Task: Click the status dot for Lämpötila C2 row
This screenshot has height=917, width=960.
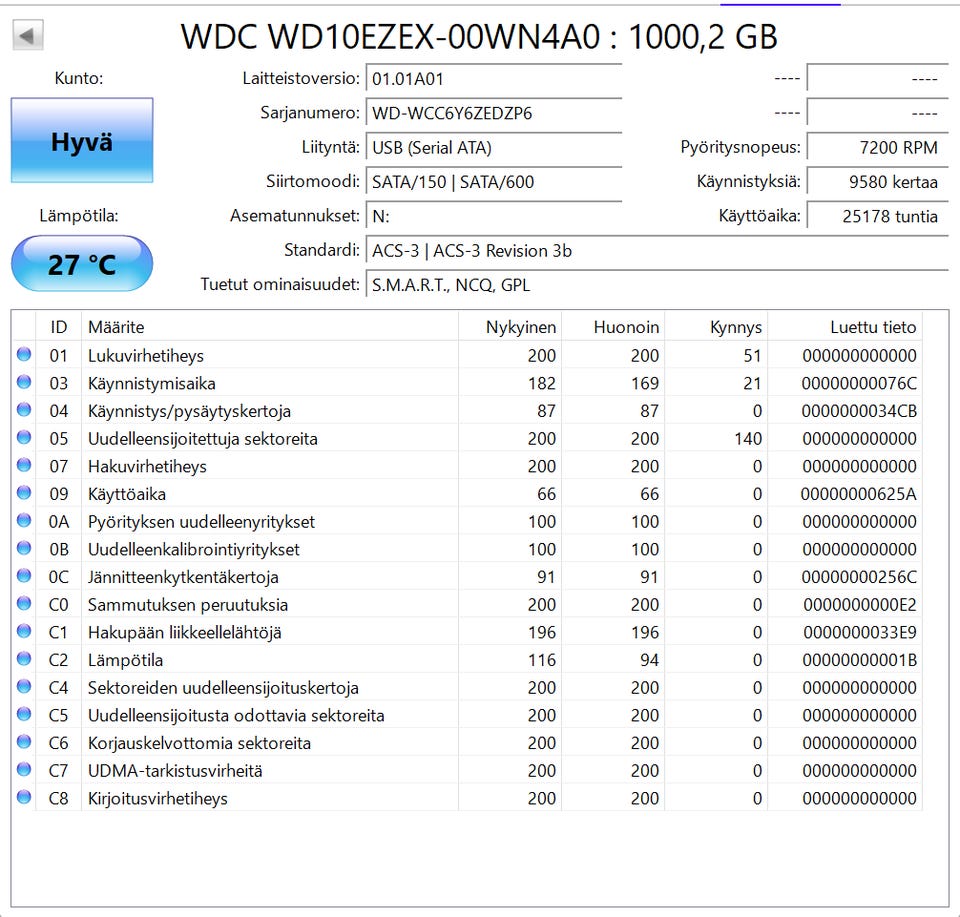Action: pyautogui.click(x=24, y=659)
